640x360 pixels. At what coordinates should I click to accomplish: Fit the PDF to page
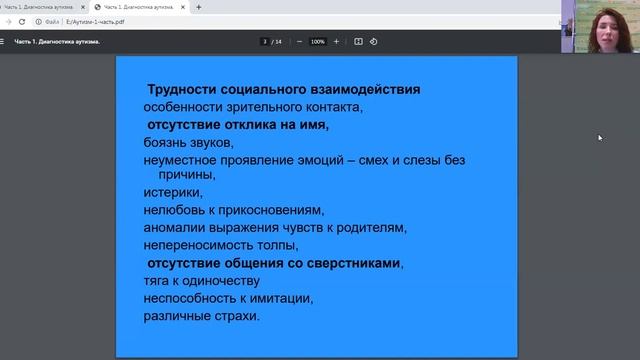click(x=358, y=41)
